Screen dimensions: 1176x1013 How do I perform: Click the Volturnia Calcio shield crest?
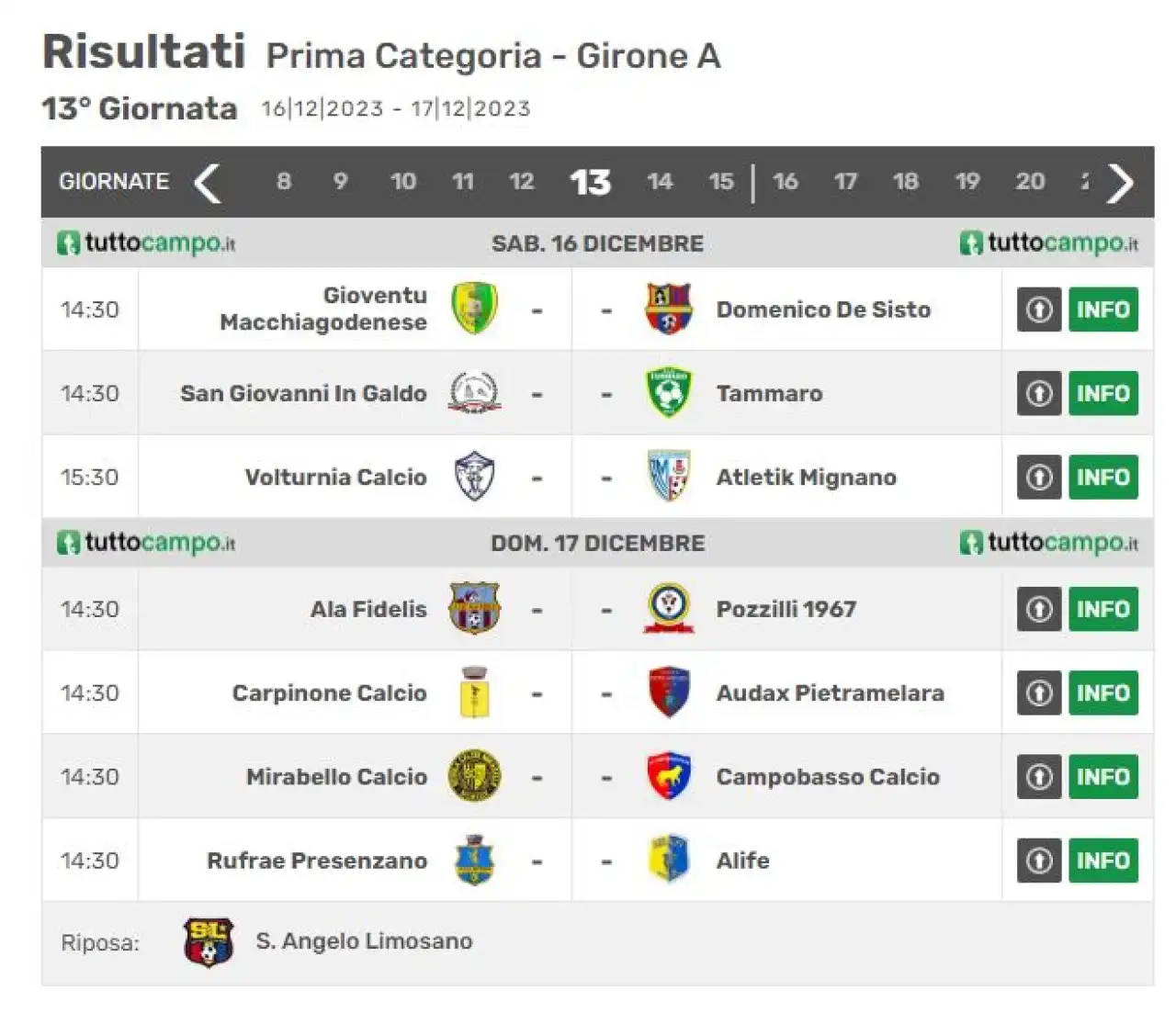click(x=474, y=477)
